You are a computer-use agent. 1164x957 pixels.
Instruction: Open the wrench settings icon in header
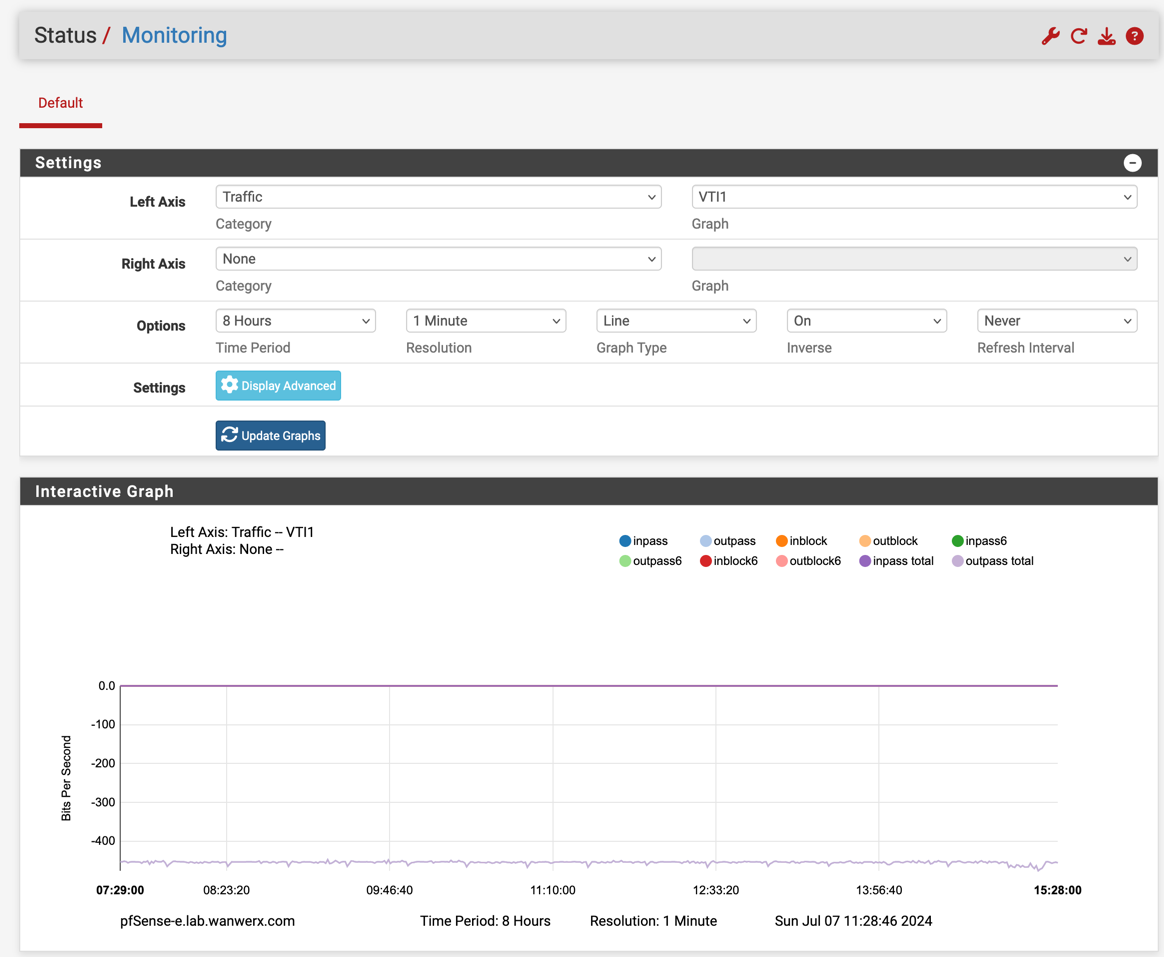[x=1050, y=35]
